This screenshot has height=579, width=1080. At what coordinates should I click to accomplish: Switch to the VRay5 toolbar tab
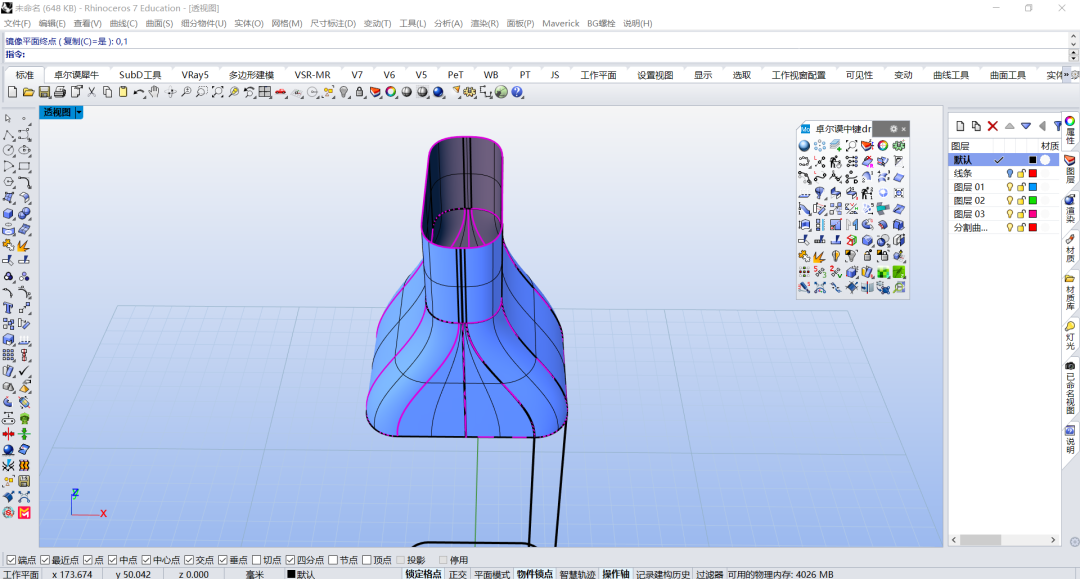(x=195, y=75)
